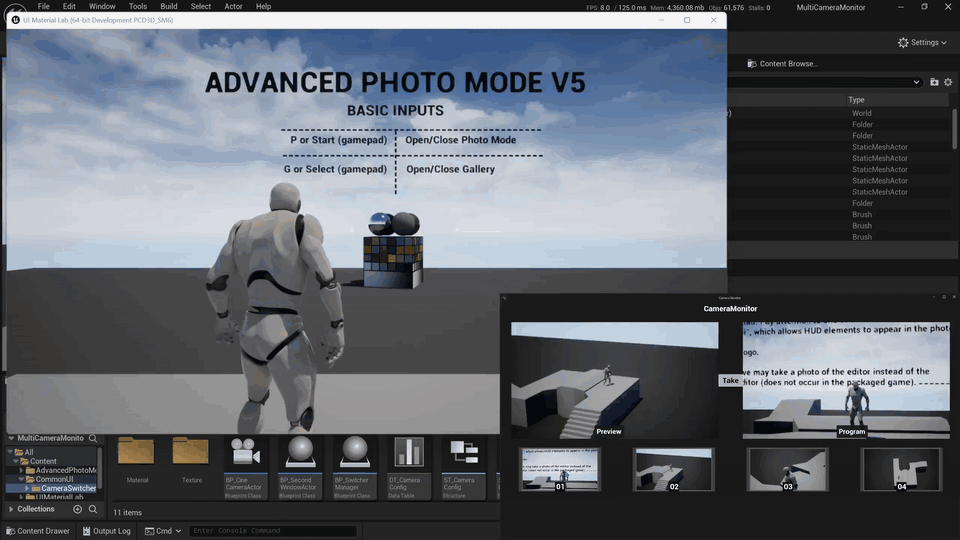Collapse the Content folder arrow
This screenshot has height=540, width=960.
point(16,461)
